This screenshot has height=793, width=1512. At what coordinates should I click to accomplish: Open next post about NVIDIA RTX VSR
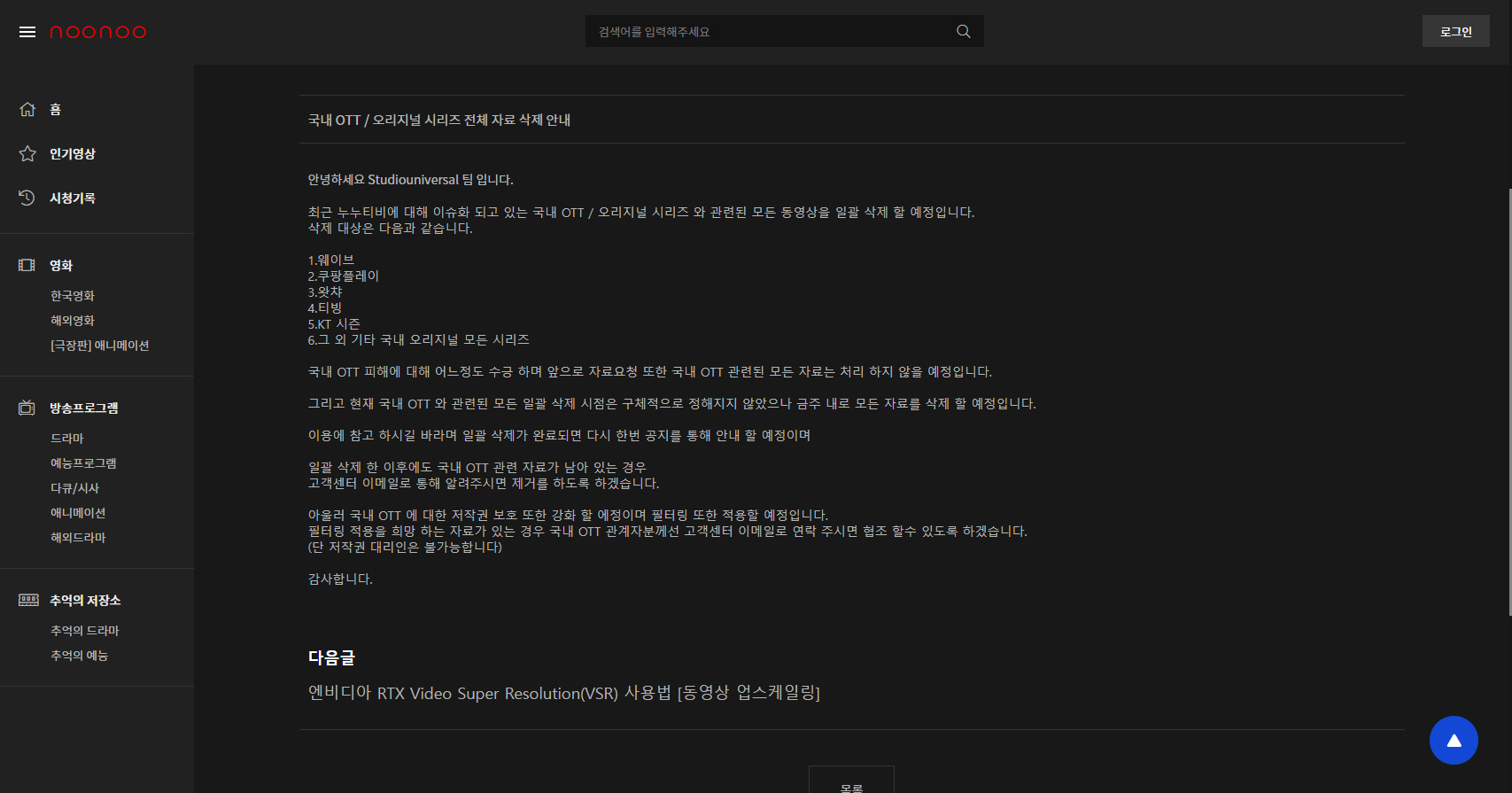tap(563, 693)
